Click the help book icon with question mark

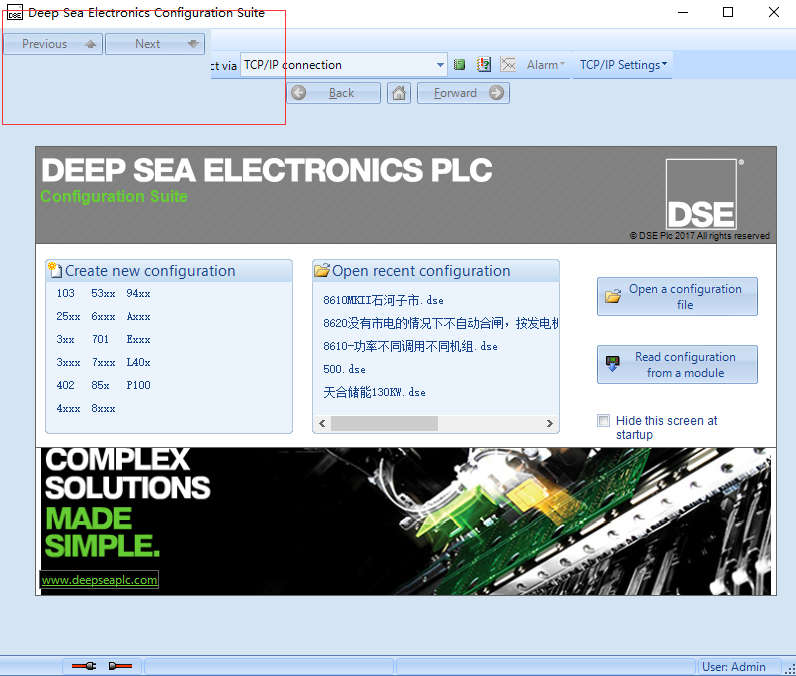point(484,64)
